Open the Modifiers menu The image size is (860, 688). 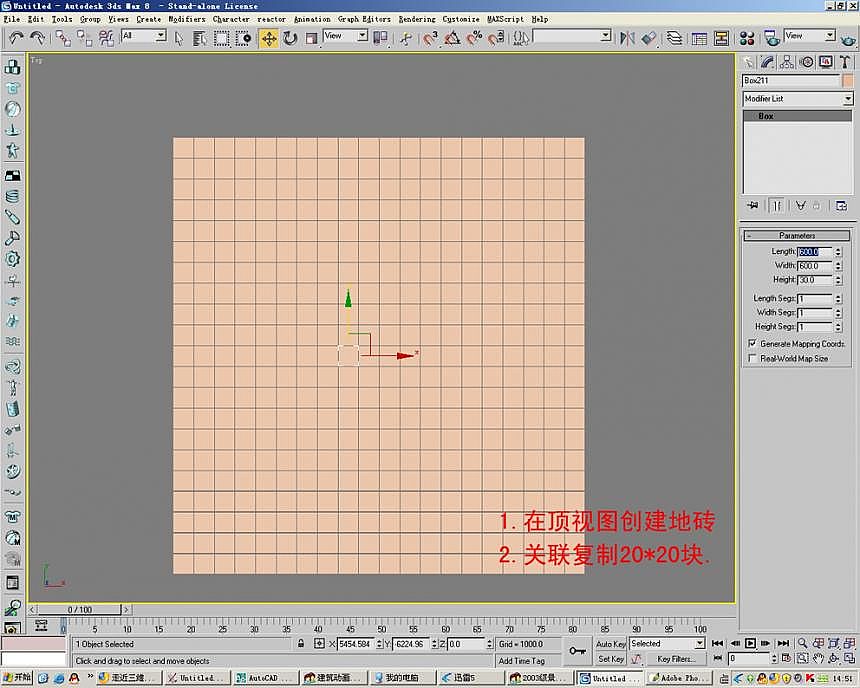point(187,19)
